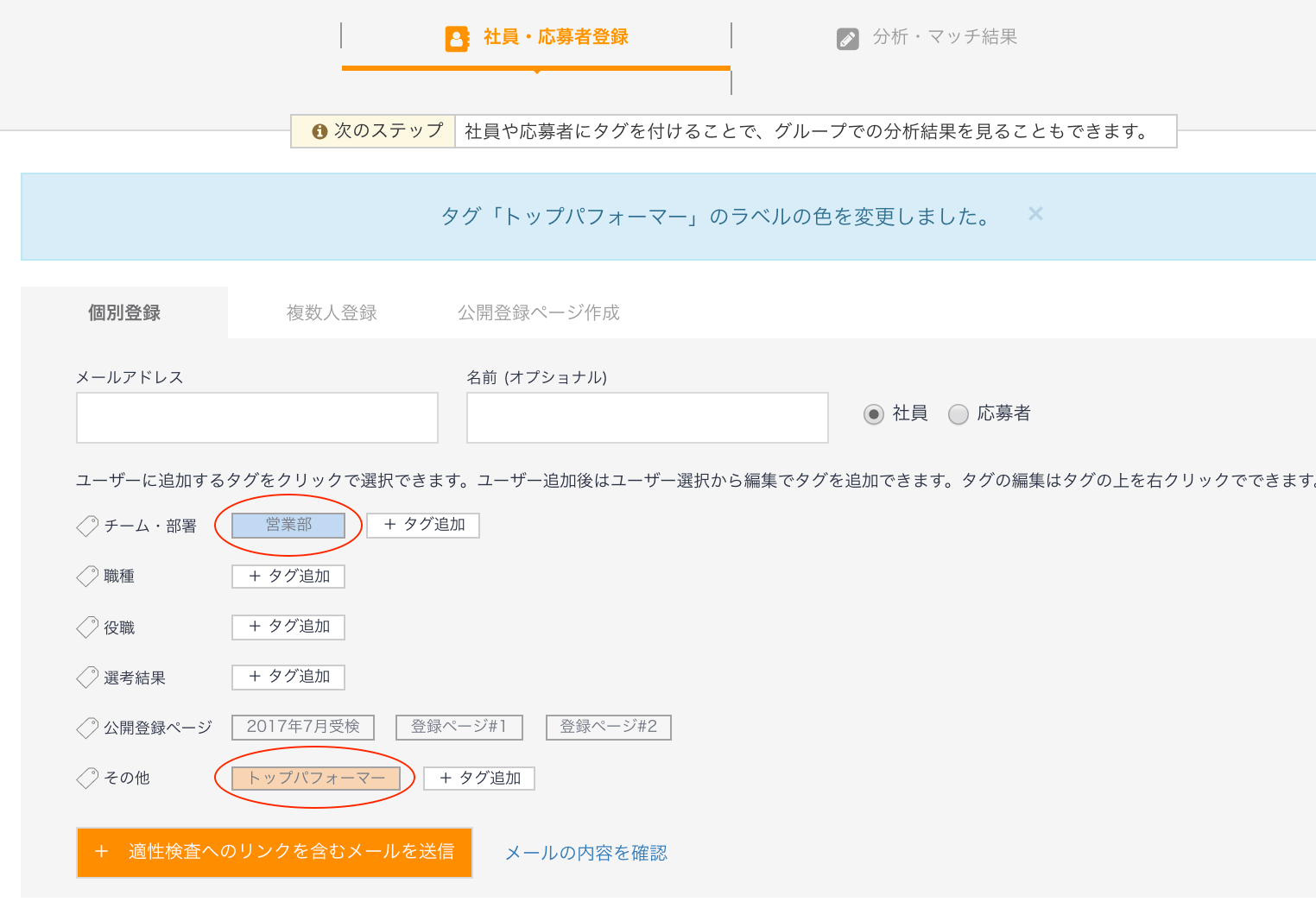Click the メールアドレス input field
Image resolution: width=1316 pixels, height=908 pixels.
(256, 418)
